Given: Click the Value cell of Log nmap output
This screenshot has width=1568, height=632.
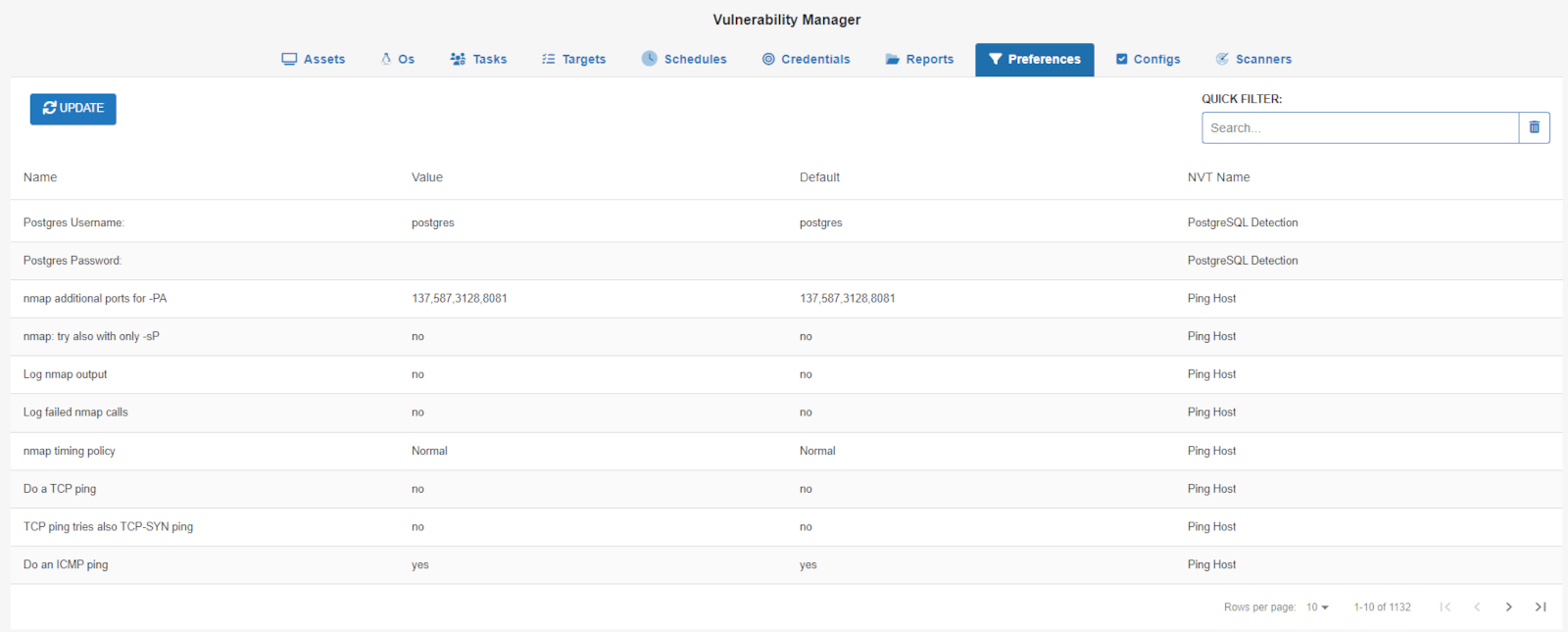Looking at the screenshot, I should pyautogui.click(x=417, y=374).
